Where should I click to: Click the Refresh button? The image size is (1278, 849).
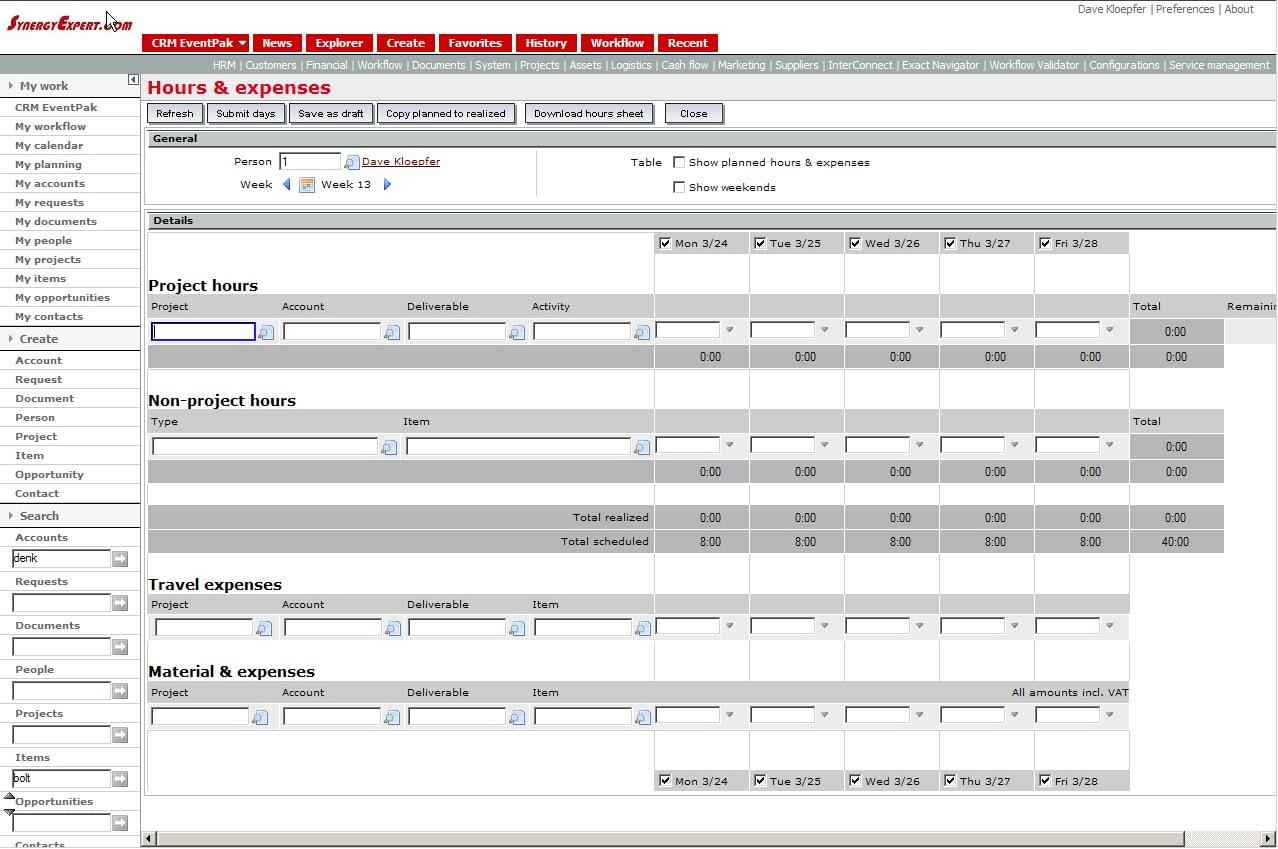pos(175,114)
